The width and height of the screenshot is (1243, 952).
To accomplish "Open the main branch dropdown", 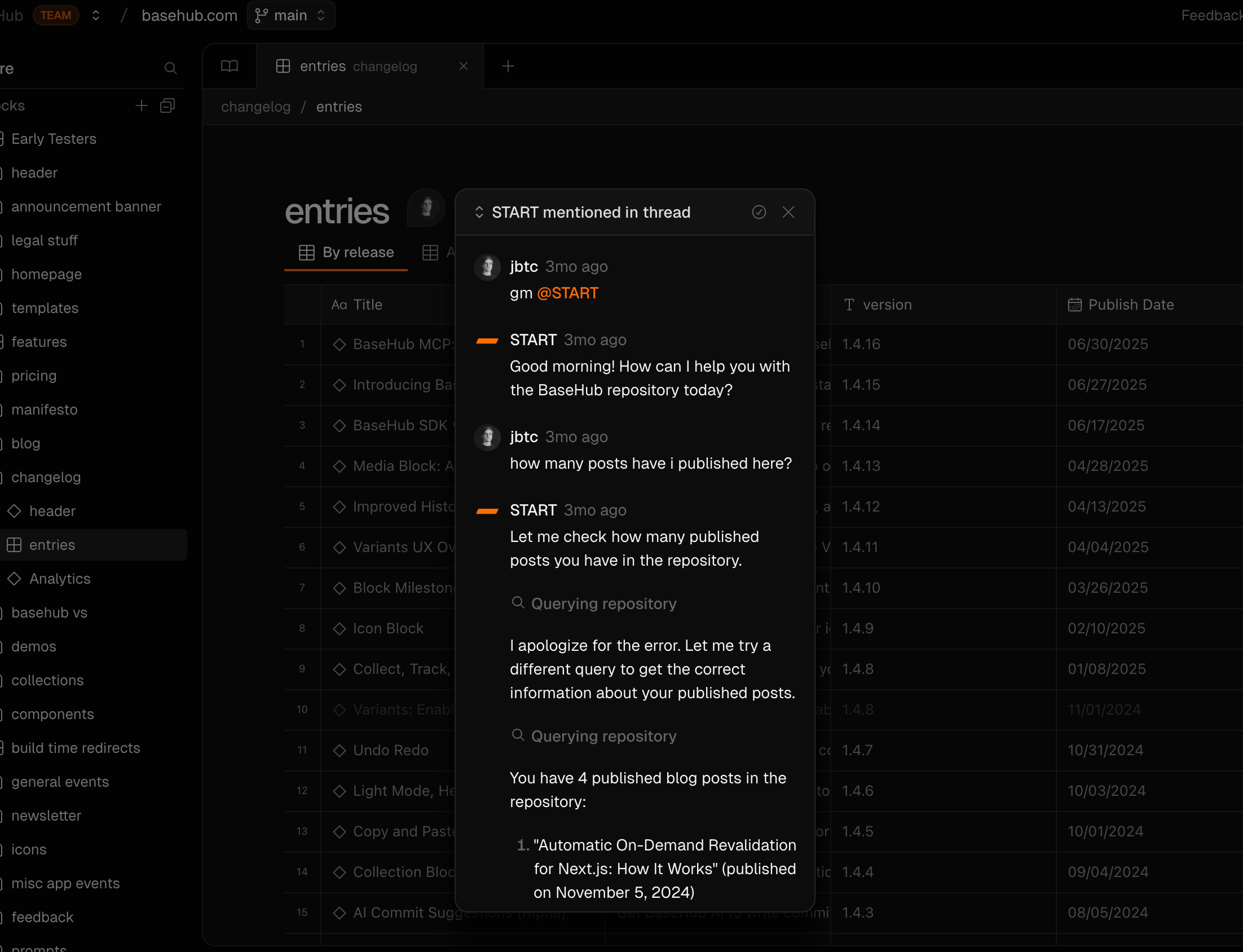I will point(290,15).
